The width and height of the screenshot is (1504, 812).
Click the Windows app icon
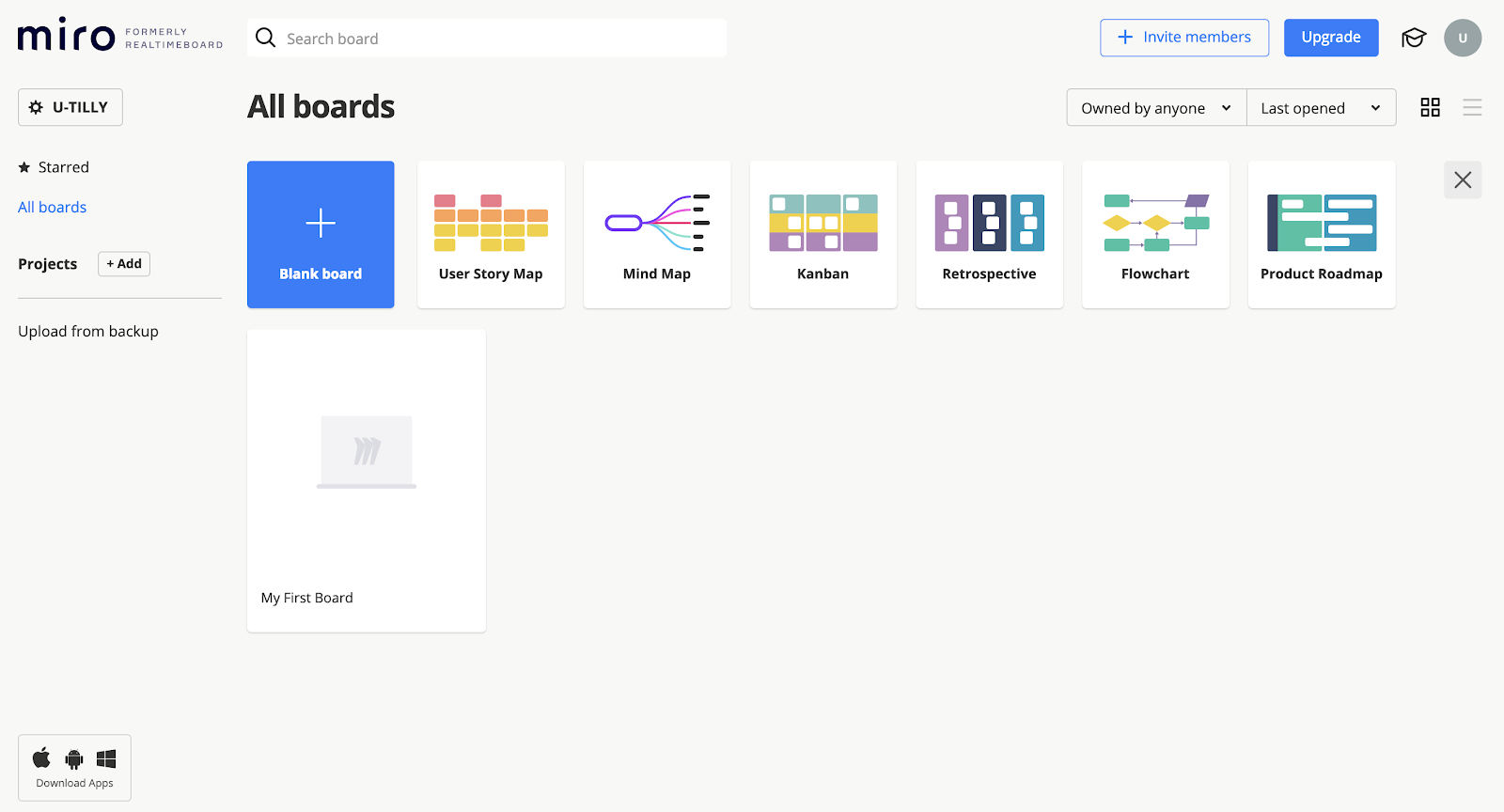[x=106, y=758]
